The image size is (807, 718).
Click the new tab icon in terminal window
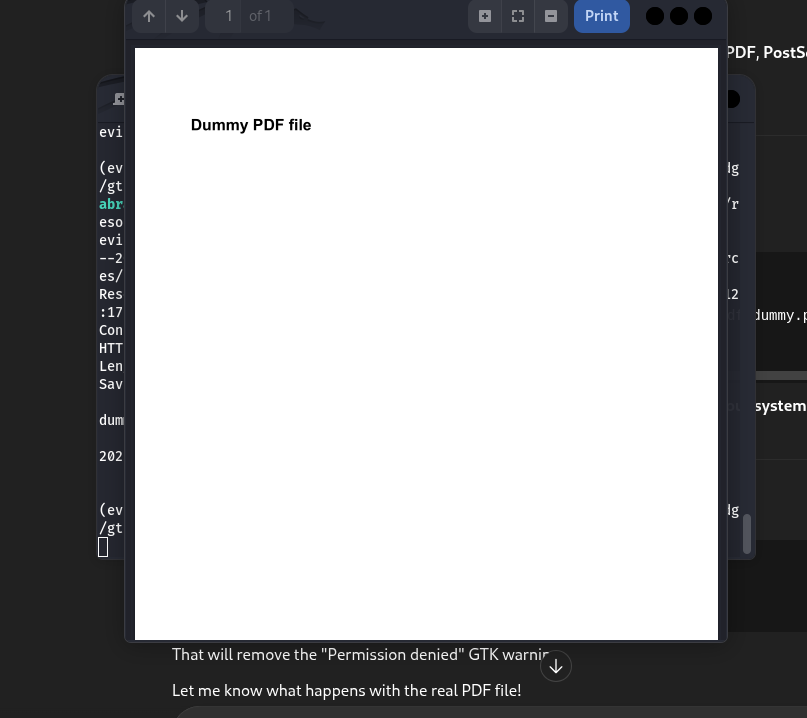point(119,99)
